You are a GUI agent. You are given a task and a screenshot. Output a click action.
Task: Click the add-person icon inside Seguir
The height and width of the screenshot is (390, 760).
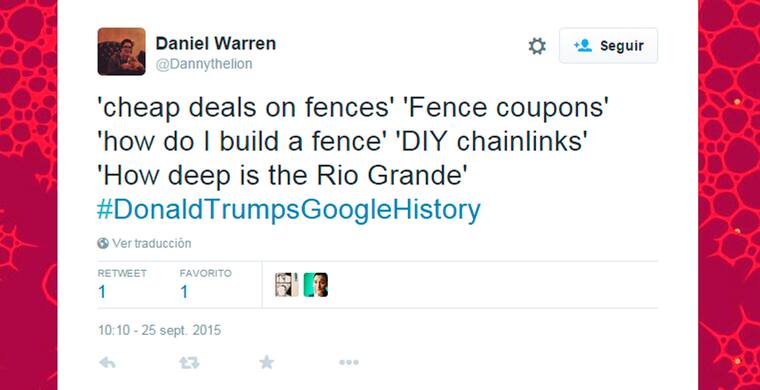coord(583,46)
